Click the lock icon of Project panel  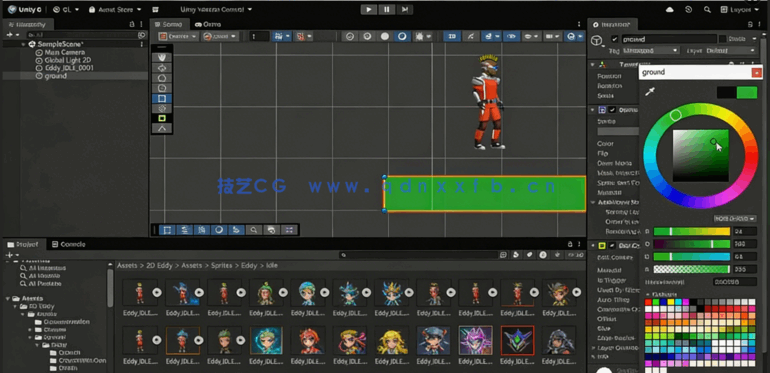pos(570,244)
